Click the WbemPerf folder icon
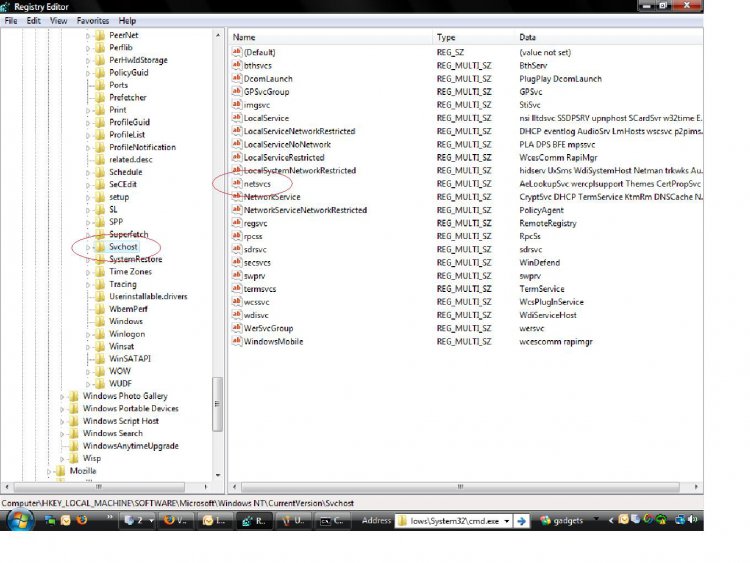This screenshot has height=563, width=750. (x=100, y=309)
